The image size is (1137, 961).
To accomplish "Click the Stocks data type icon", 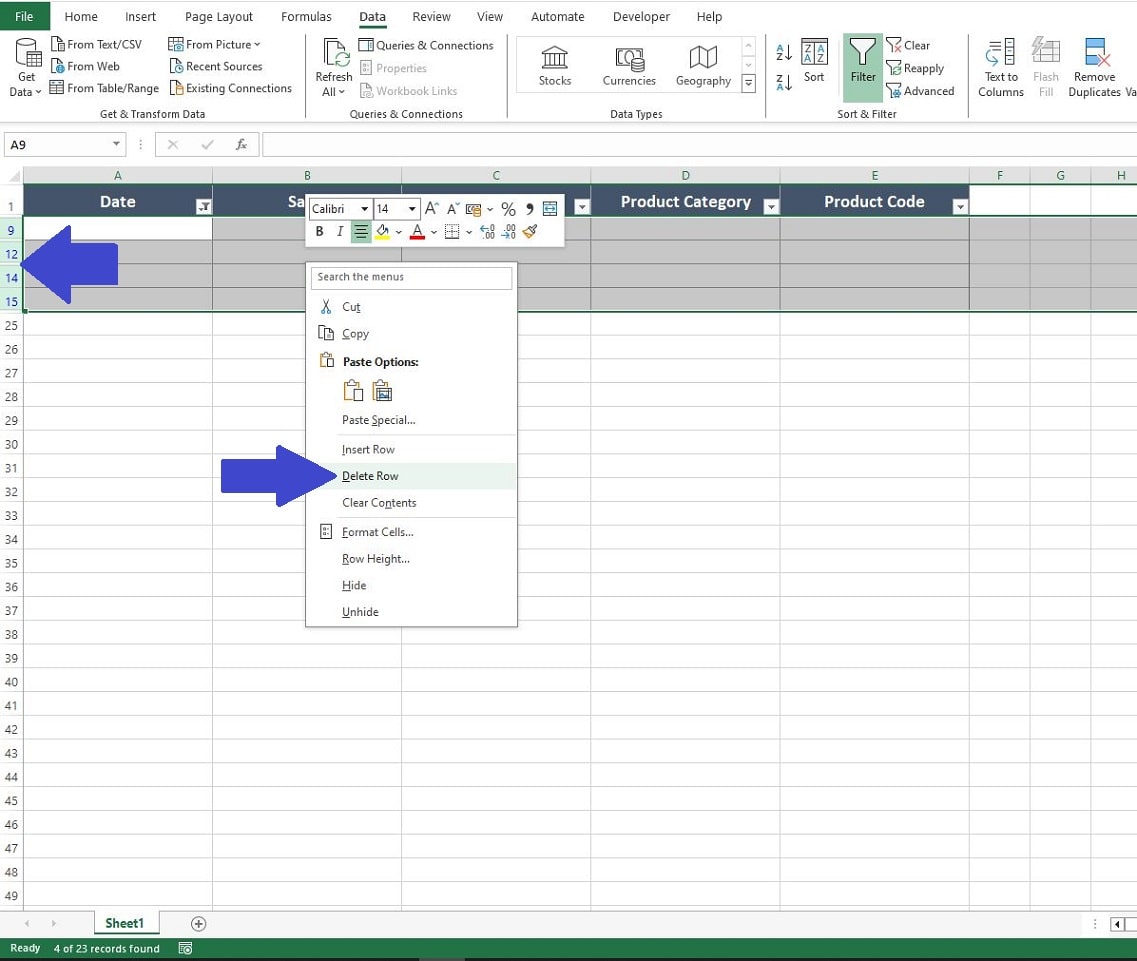I will (554, 60).
